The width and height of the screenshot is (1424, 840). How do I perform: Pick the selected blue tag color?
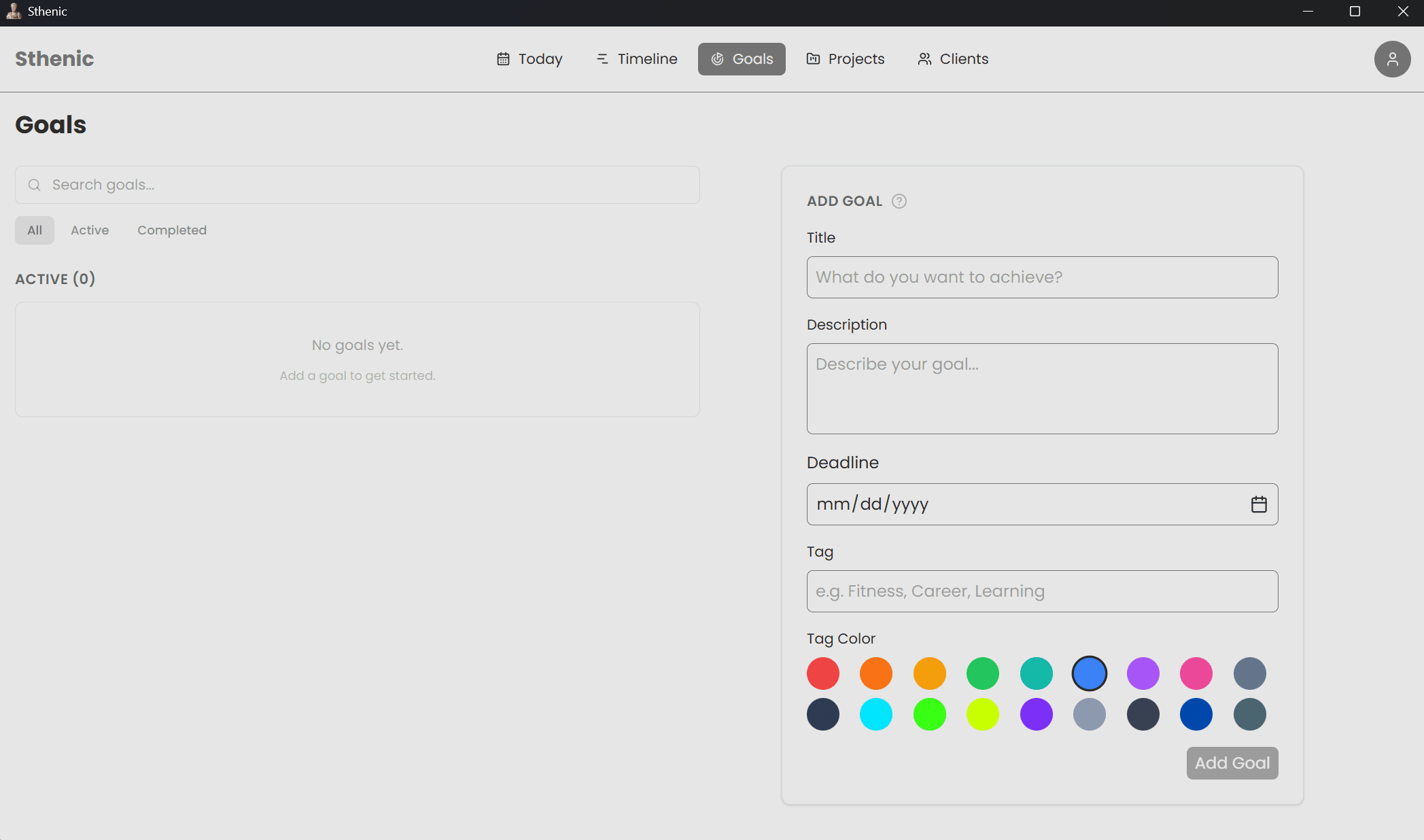pyautogui.click(x=1090, y=673)
